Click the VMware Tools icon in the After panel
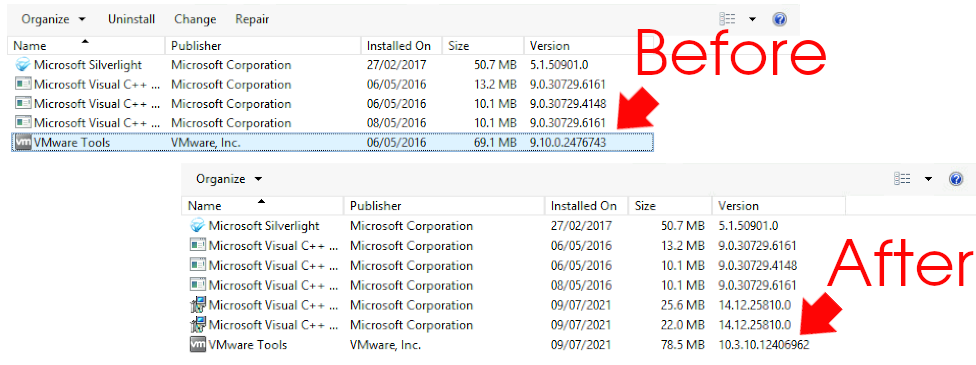The height and width of the screenshot is (365, 976). point(197,344)
